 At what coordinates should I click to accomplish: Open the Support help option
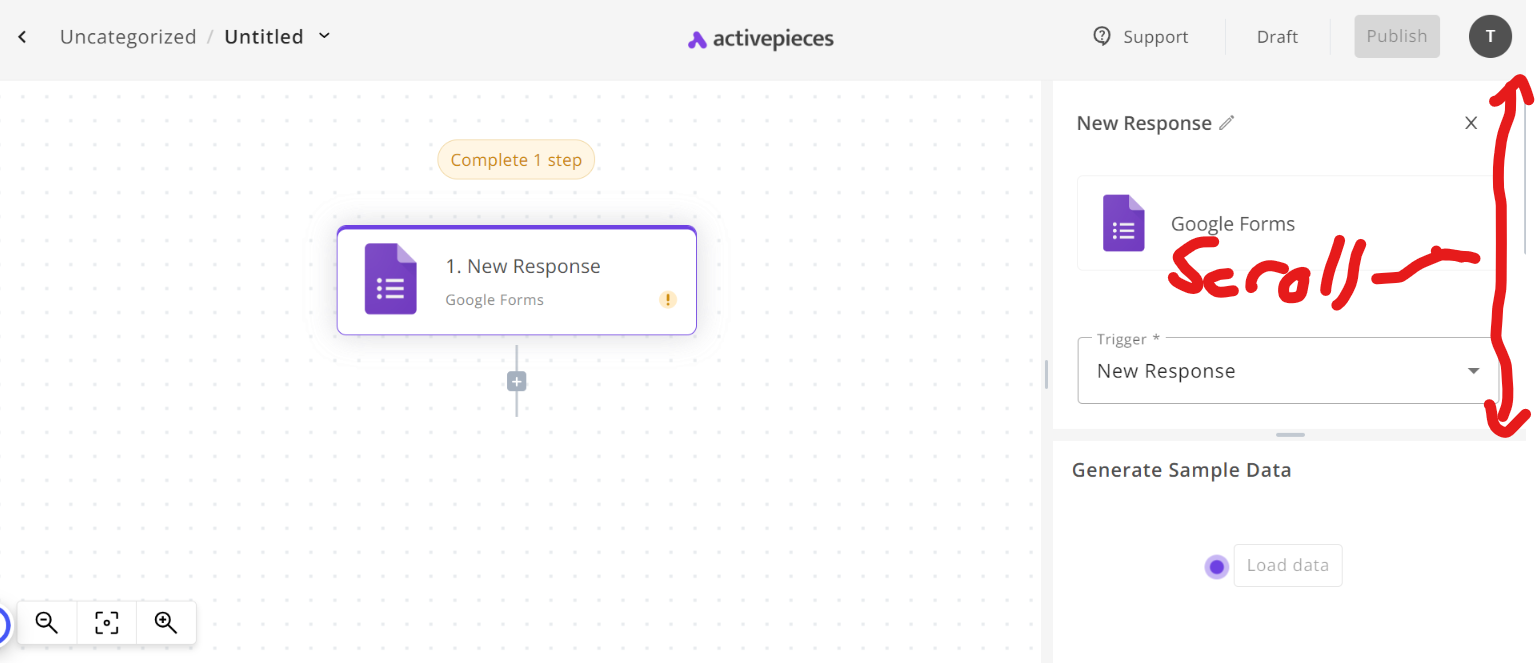coord(1141,37)
